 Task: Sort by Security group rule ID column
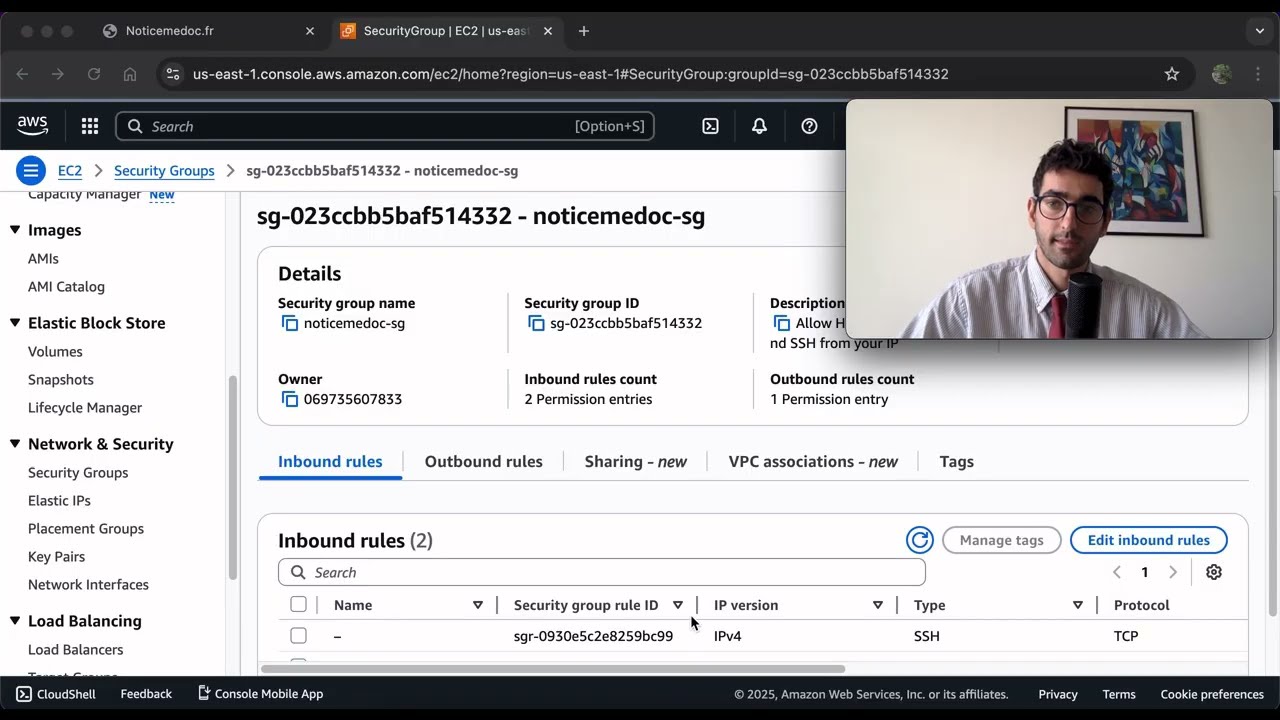tap(678, 605)
